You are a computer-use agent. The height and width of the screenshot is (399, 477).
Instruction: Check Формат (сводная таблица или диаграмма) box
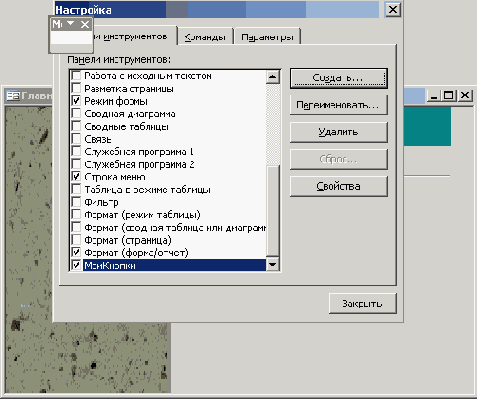(x=76, y=227)
